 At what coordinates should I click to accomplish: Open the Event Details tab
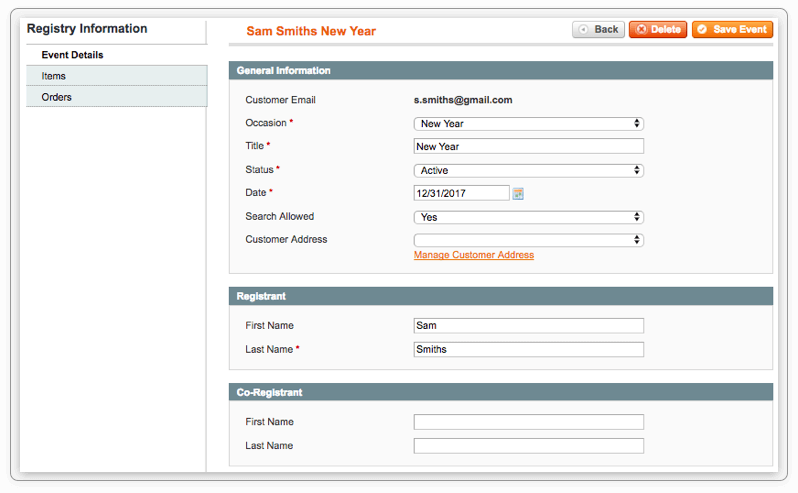coord(117,55)
